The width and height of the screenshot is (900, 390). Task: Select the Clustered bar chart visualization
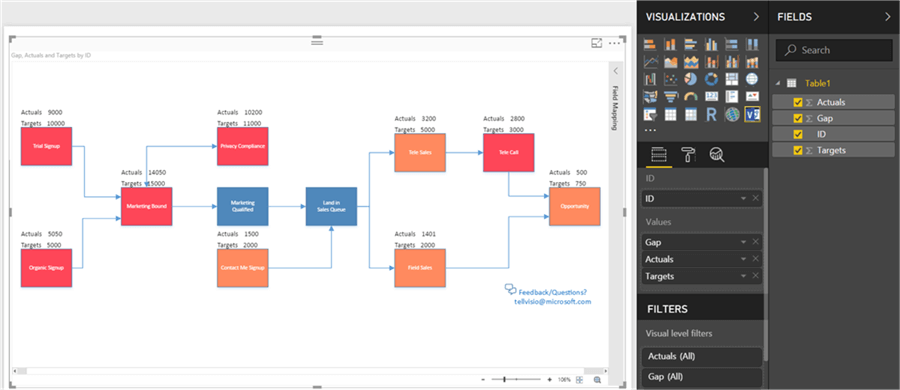point(690,44)
